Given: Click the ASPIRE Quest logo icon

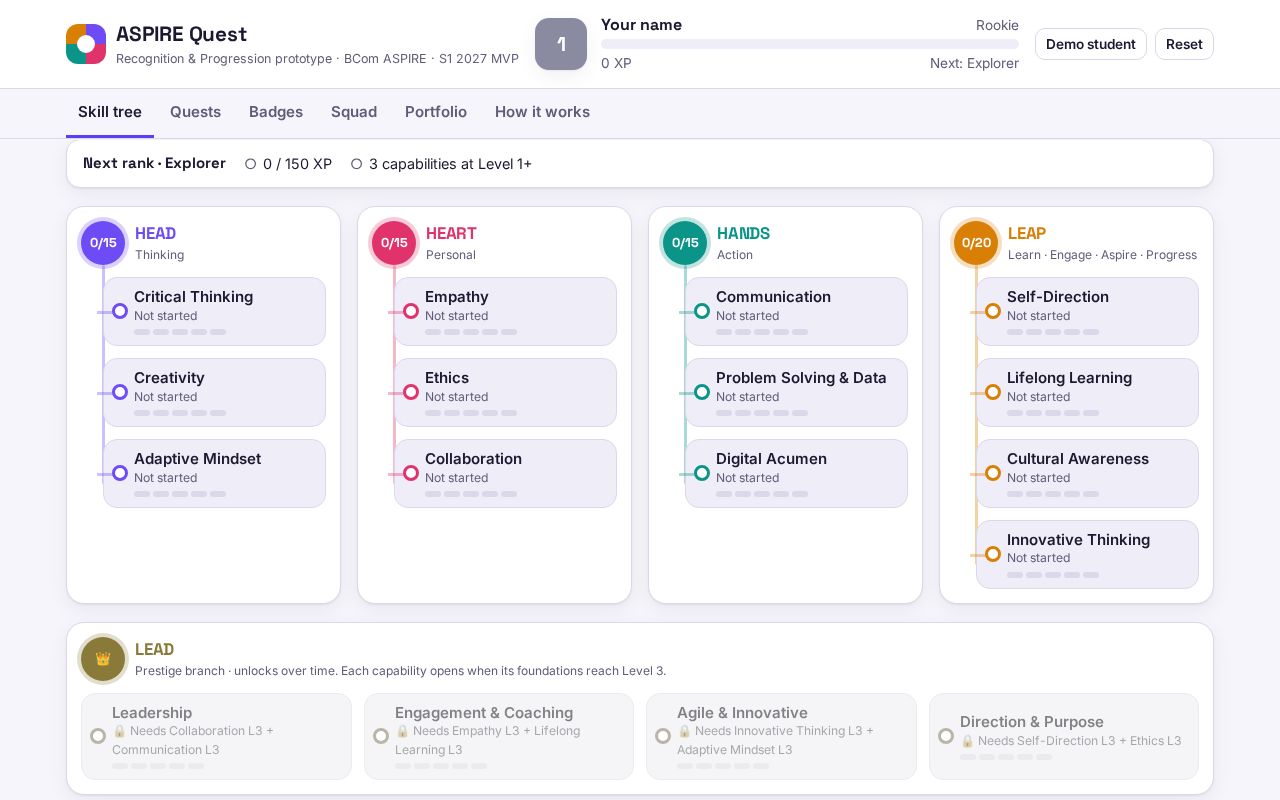Looking at the screenshot, I should tap(86, 44).
